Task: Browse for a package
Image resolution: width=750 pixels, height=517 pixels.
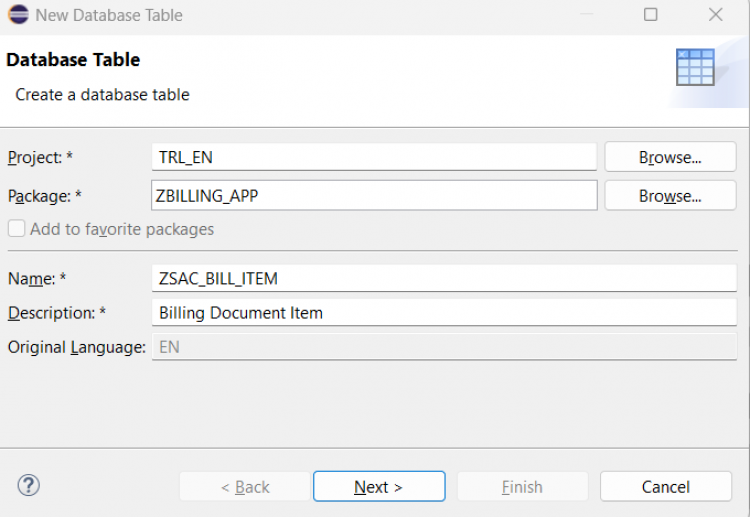Action: 670,196
